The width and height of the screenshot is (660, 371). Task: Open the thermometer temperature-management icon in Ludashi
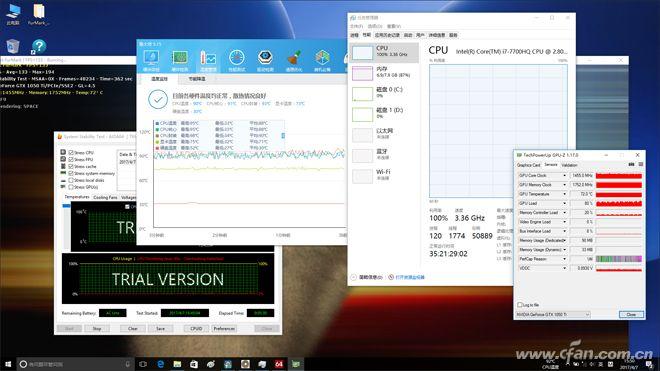(x=208, y=59)
